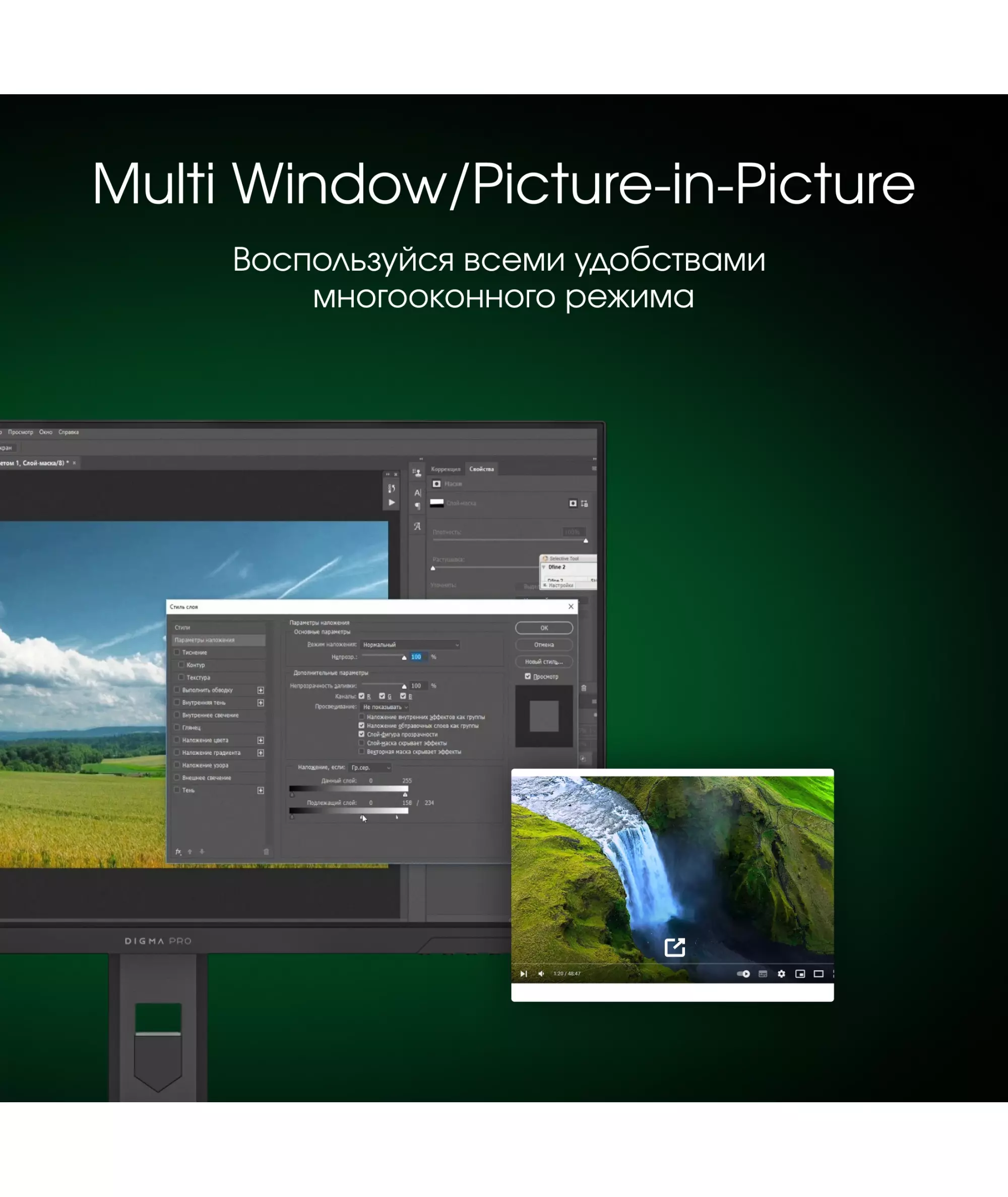Open the Режим наложения dropdown
Image resolution: width=1008 pixels, height=1197 pixels.
(410, 645)
